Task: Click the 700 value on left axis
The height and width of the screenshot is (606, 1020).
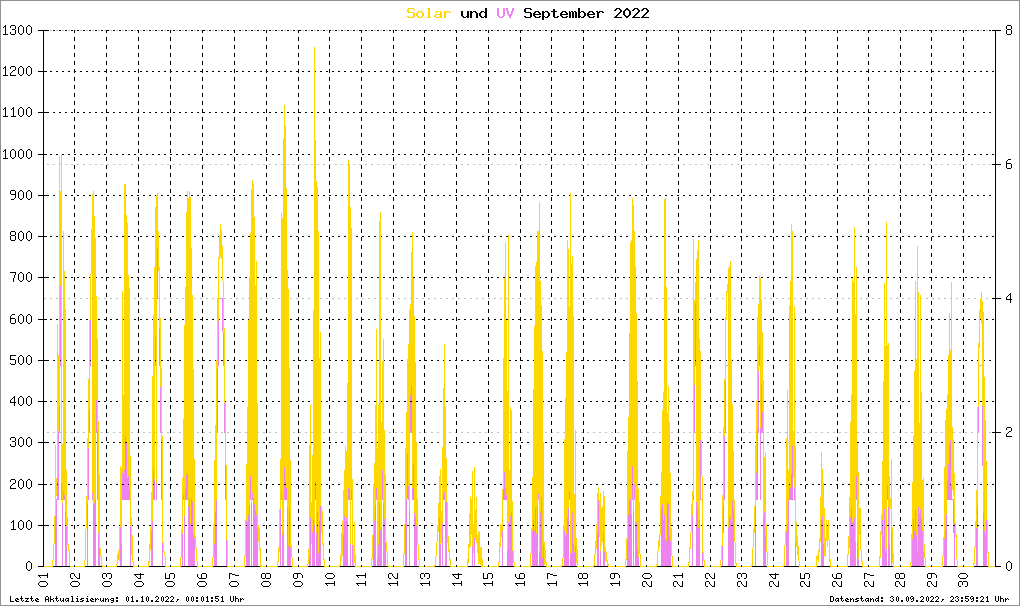Action: tap(22, 278)
